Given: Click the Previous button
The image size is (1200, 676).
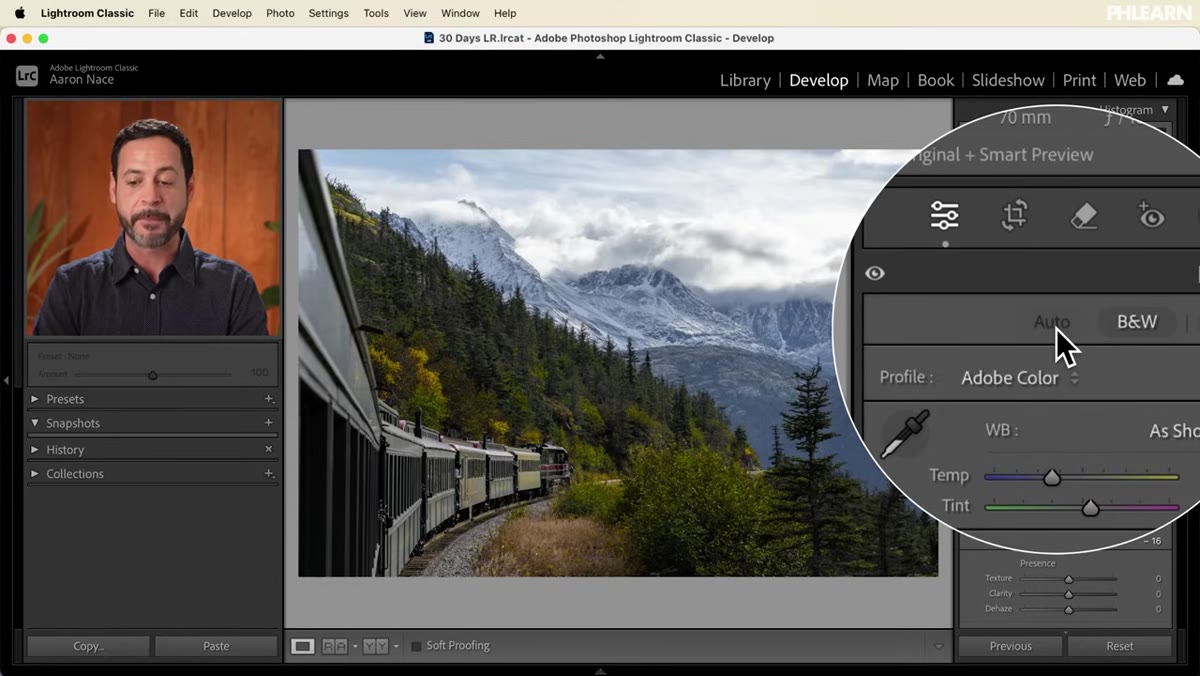Looking at the screenshot, I should coord(1011,646).
